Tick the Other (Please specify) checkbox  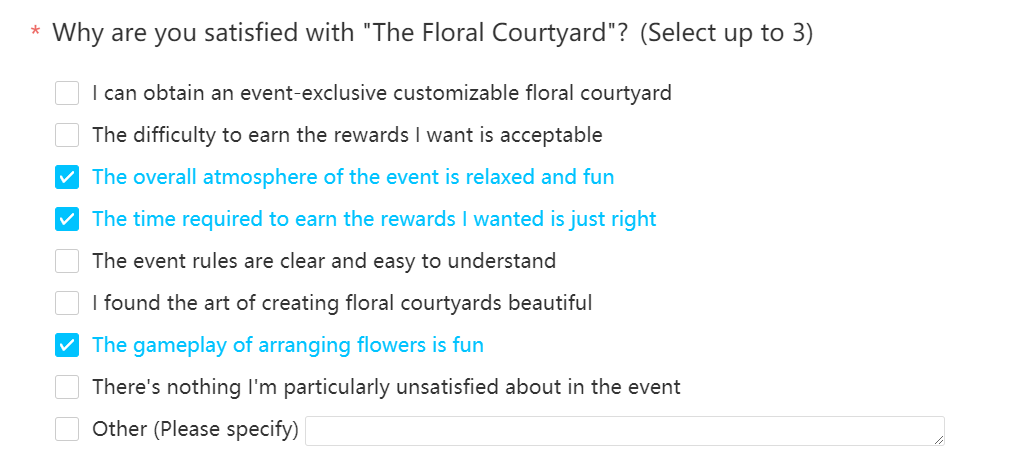[x=67, y=429]
